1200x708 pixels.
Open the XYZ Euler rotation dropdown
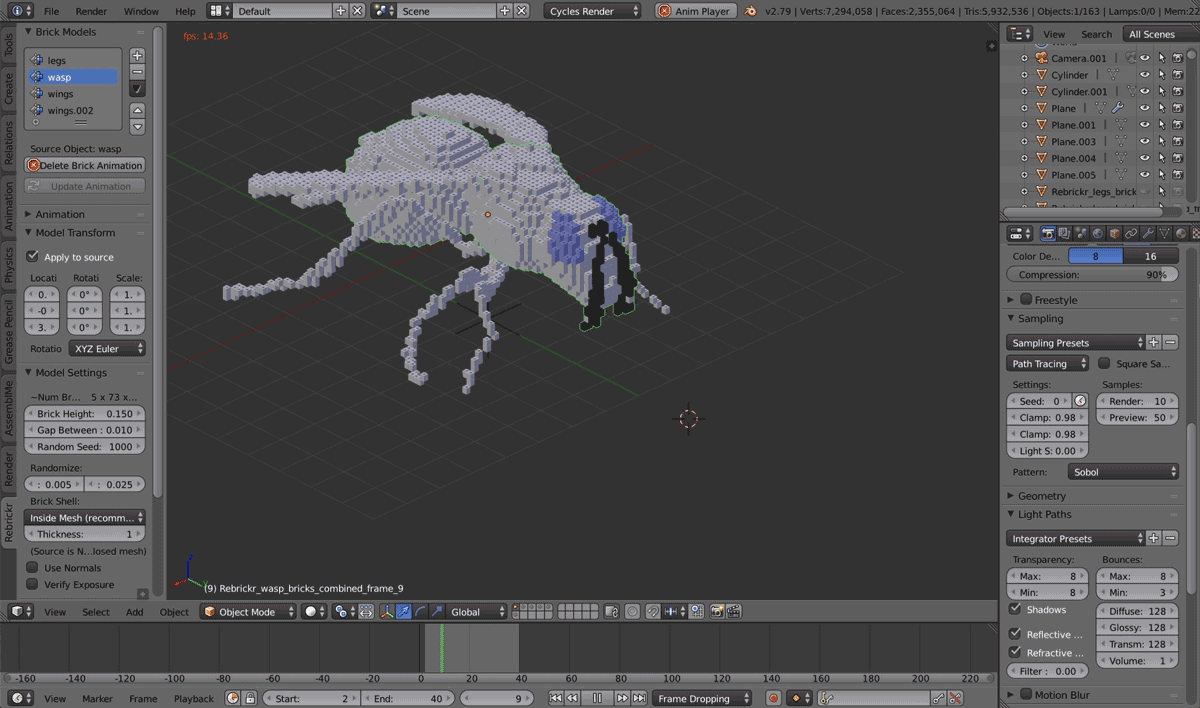click(x=108, y=348)
